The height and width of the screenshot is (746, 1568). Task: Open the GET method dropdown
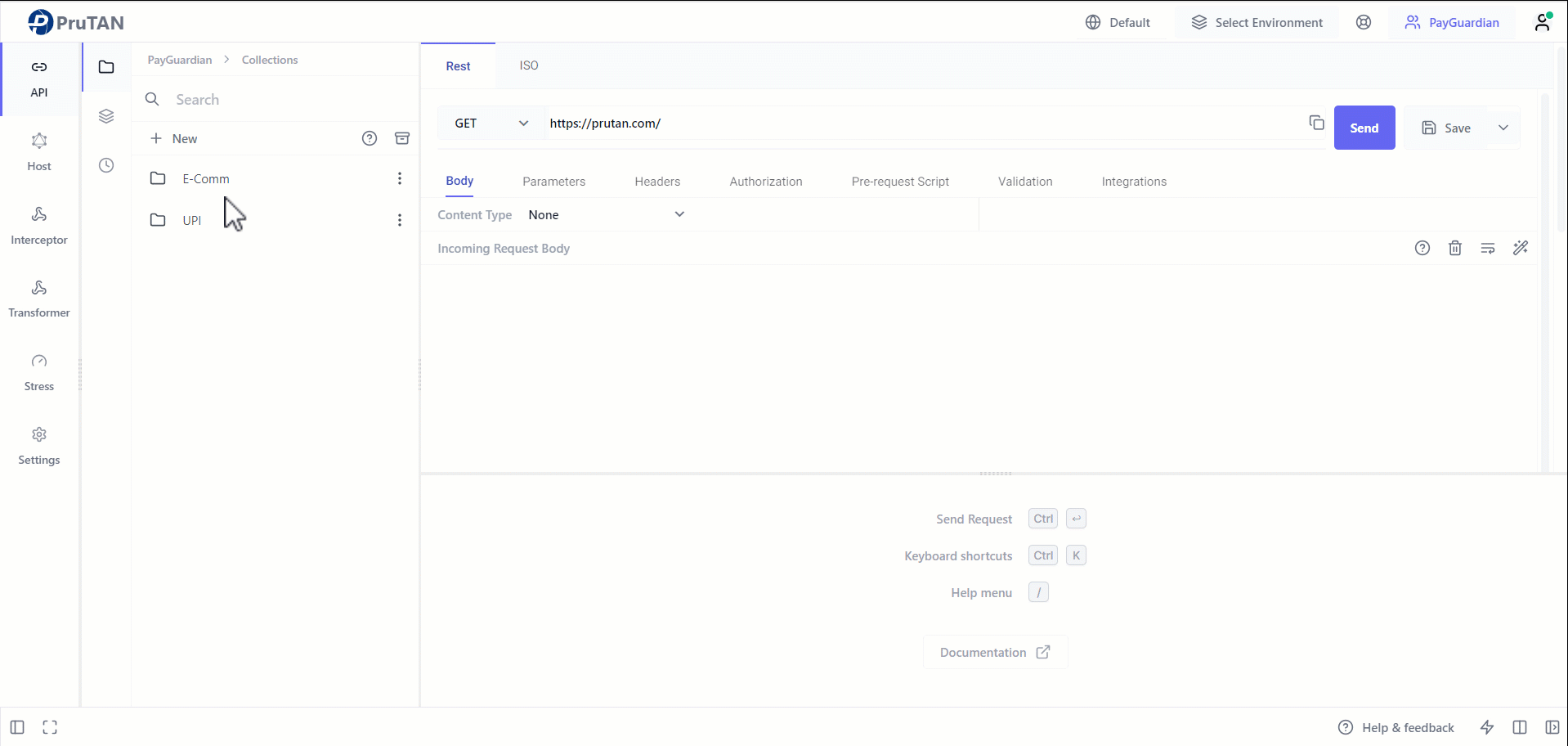(x=491, y=124)
